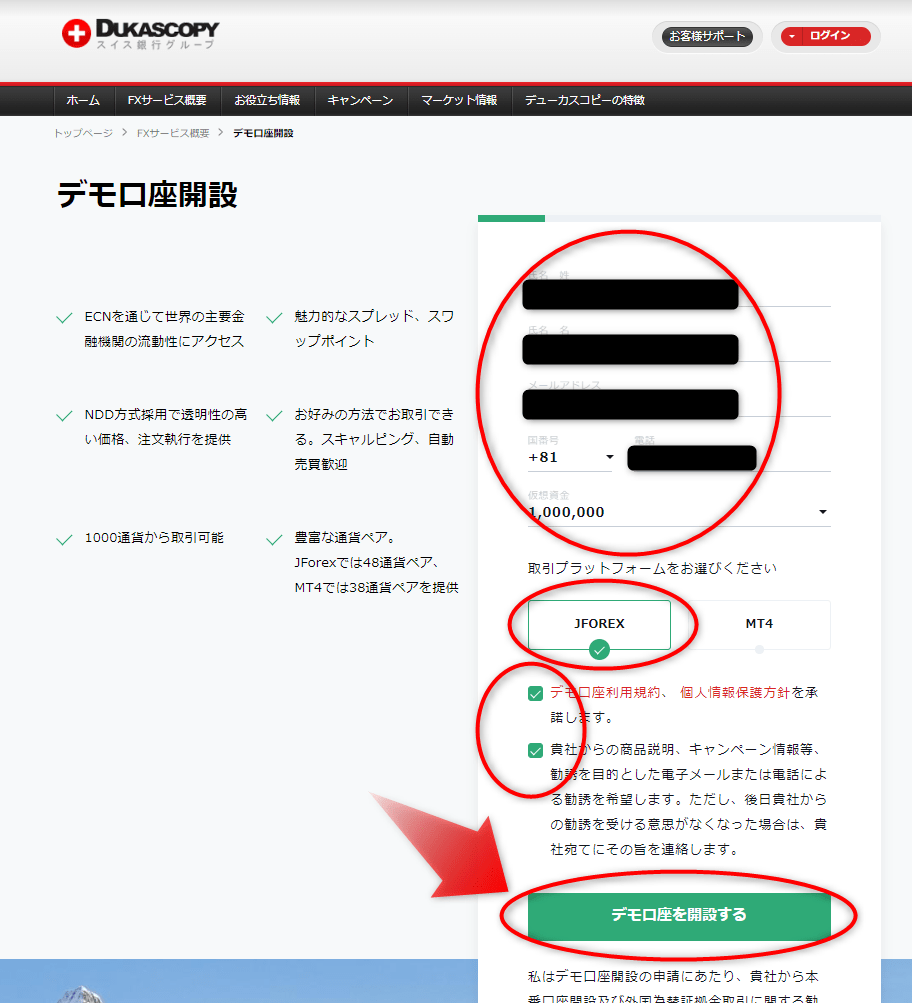Select キャンペーン from the navigation menu
This screenshot has width=912, height=1003.
coord(360,100)
